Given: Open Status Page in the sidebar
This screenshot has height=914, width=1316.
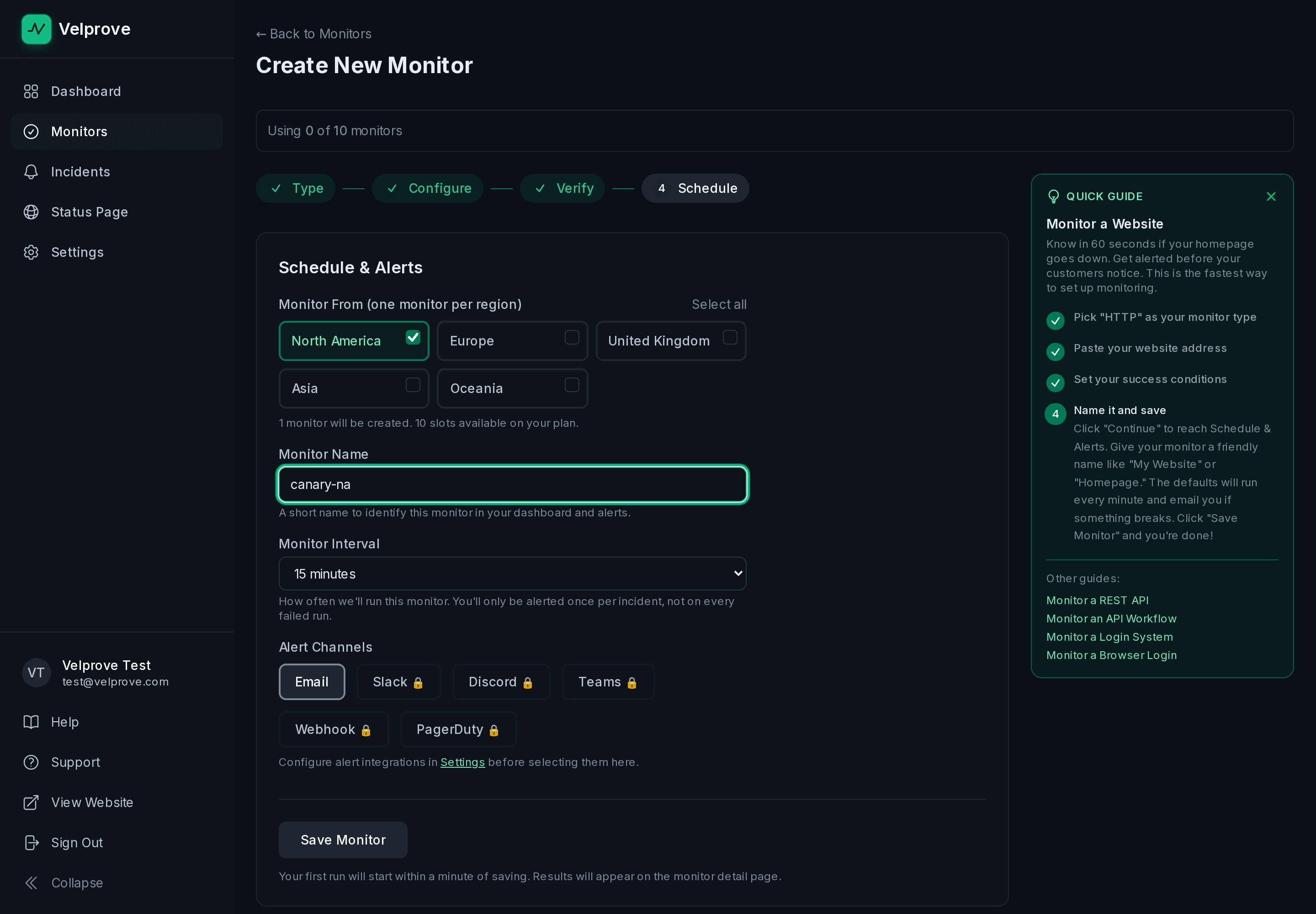Looking at the screenshot, I should [x=117, y=212].
